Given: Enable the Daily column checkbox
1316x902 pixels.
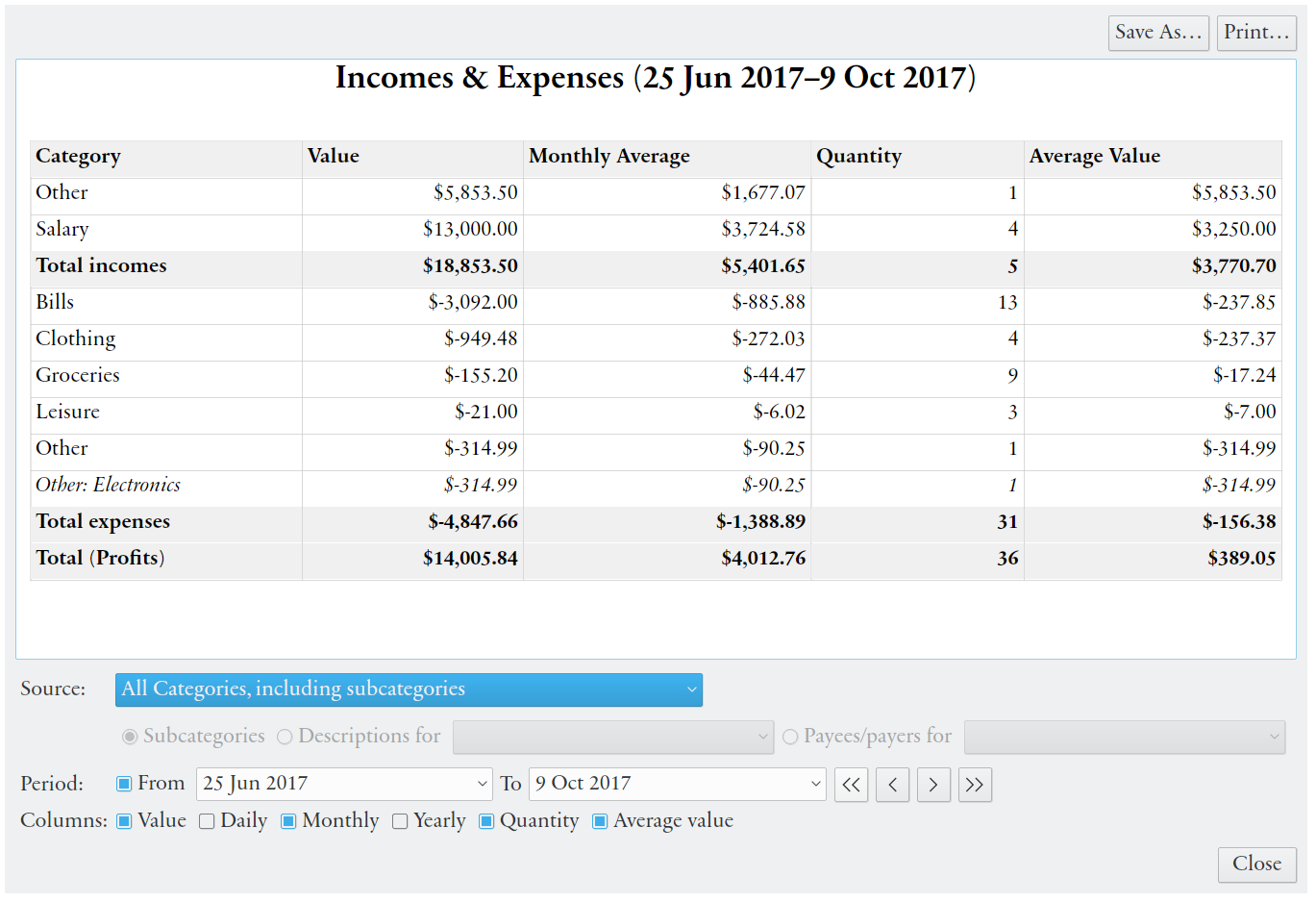Looking at the screenshot, I should 207,821.
